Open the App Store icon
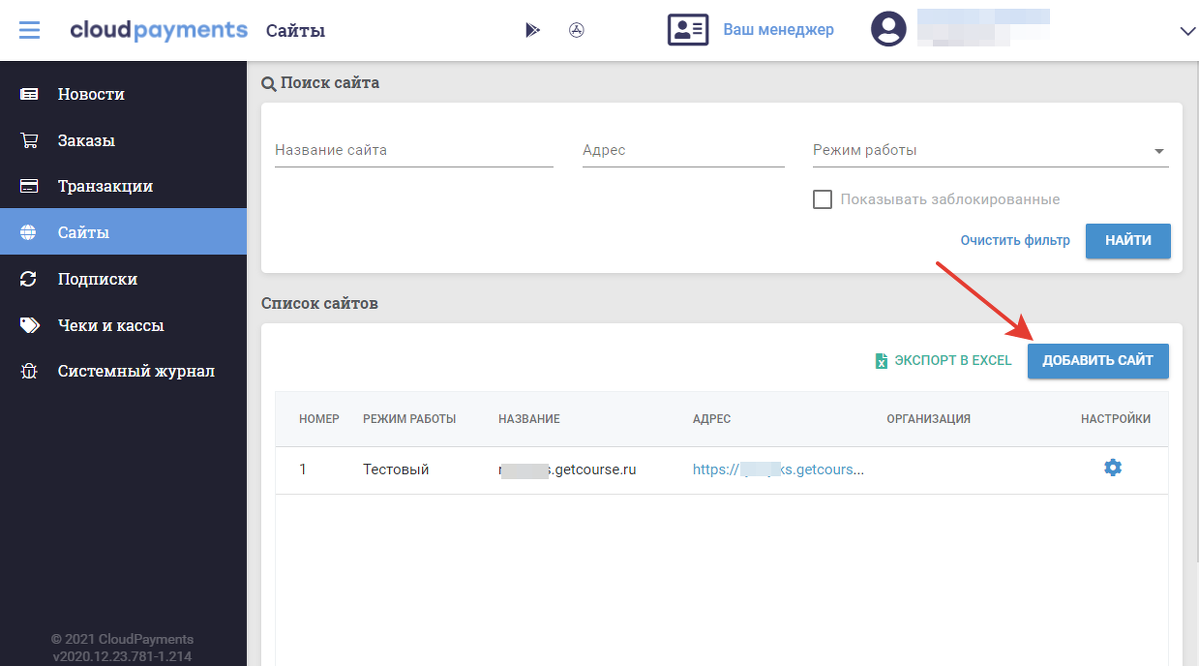This screenshot has height=666, width=1199. [x=576, y=30]
